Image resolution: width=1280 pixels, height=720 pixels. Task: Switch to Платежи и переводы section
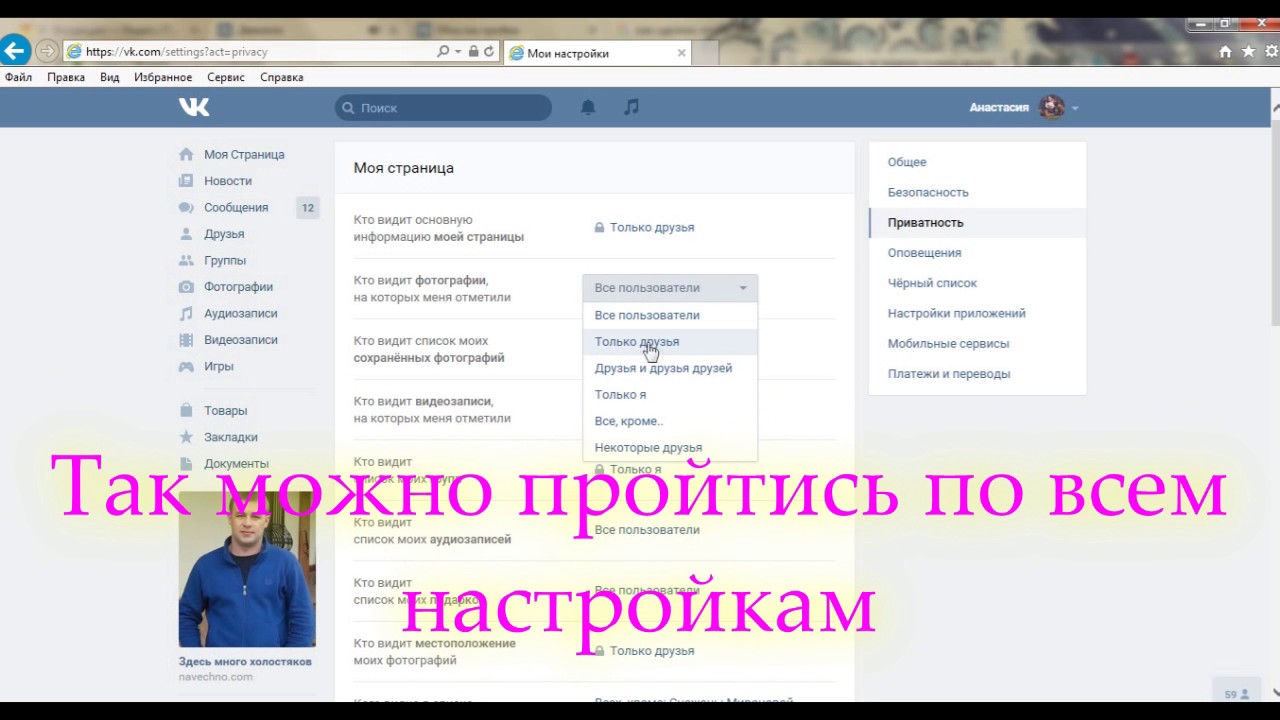point(977,374)
